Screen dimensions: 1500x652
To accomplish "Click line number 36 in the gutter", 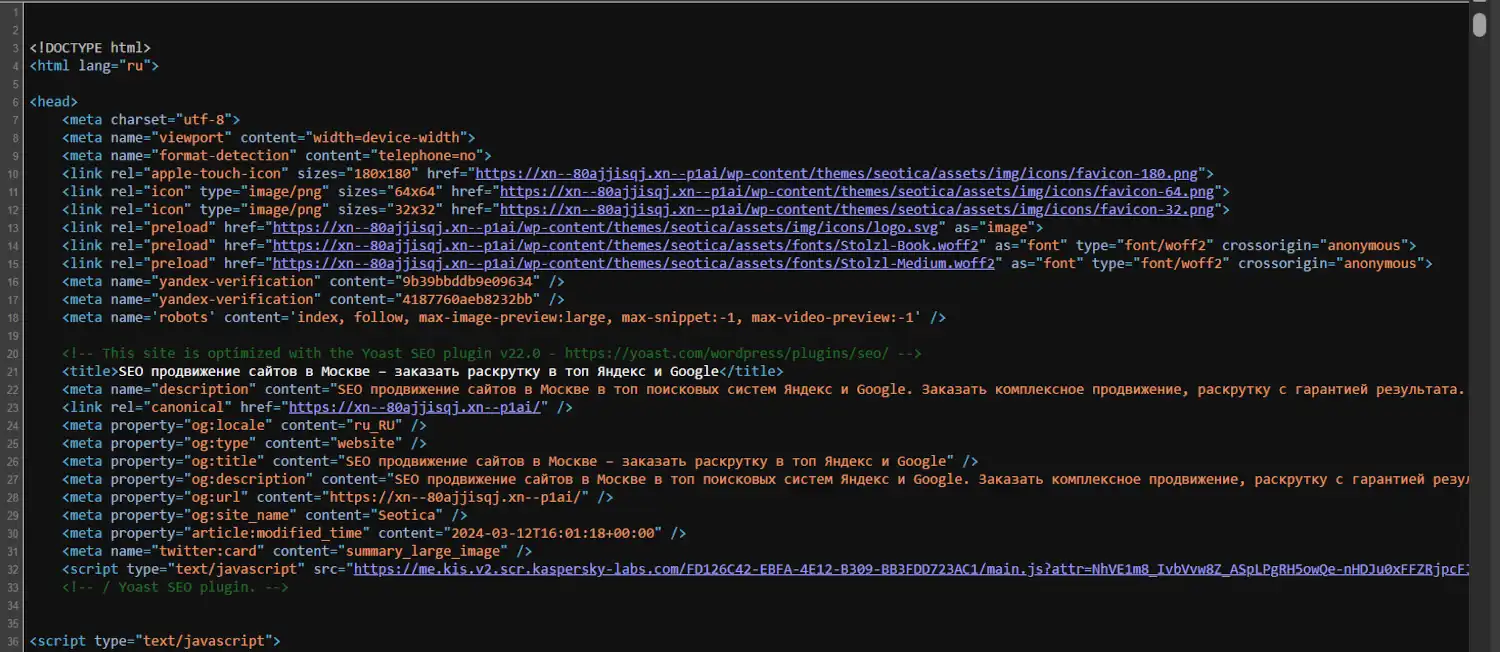I will (x=15, y=641).
